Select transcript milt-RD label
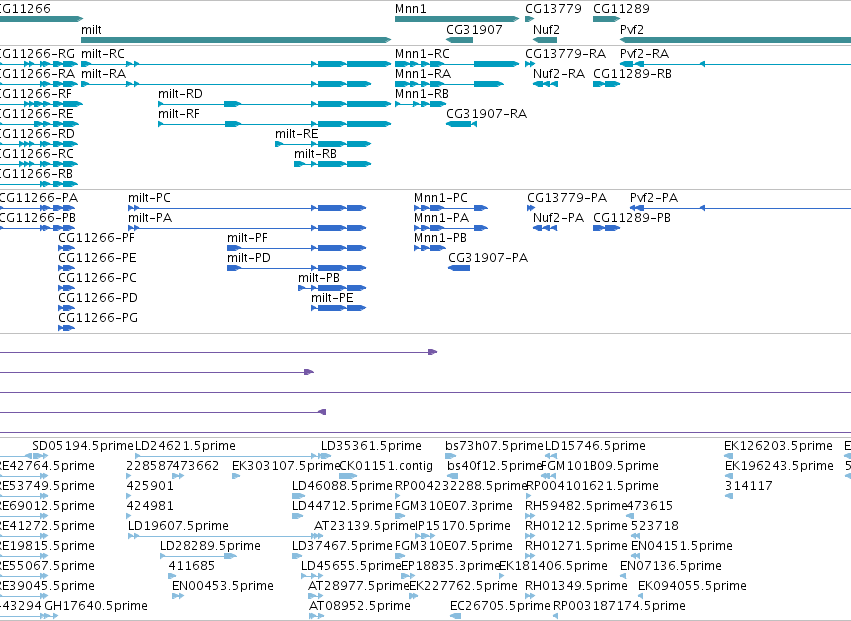Viewport: 851px width, 621px height. pyautogui.click(x=180, y=94)
